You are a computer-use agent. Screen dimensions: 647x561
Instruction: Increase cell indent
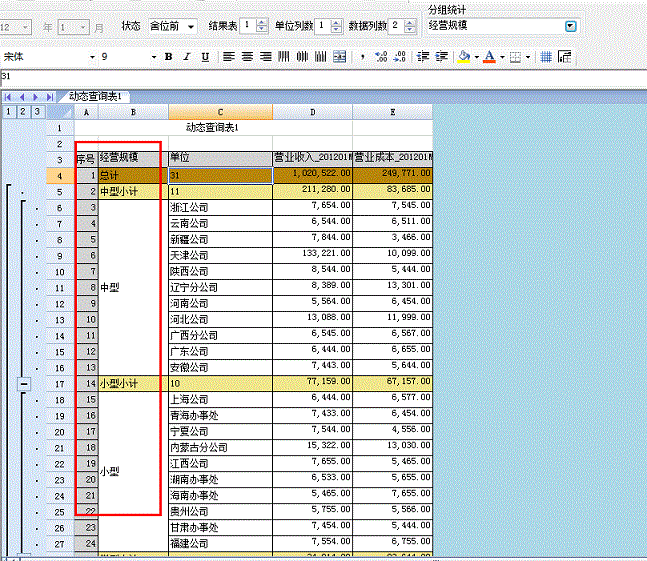tap(442, 57)
